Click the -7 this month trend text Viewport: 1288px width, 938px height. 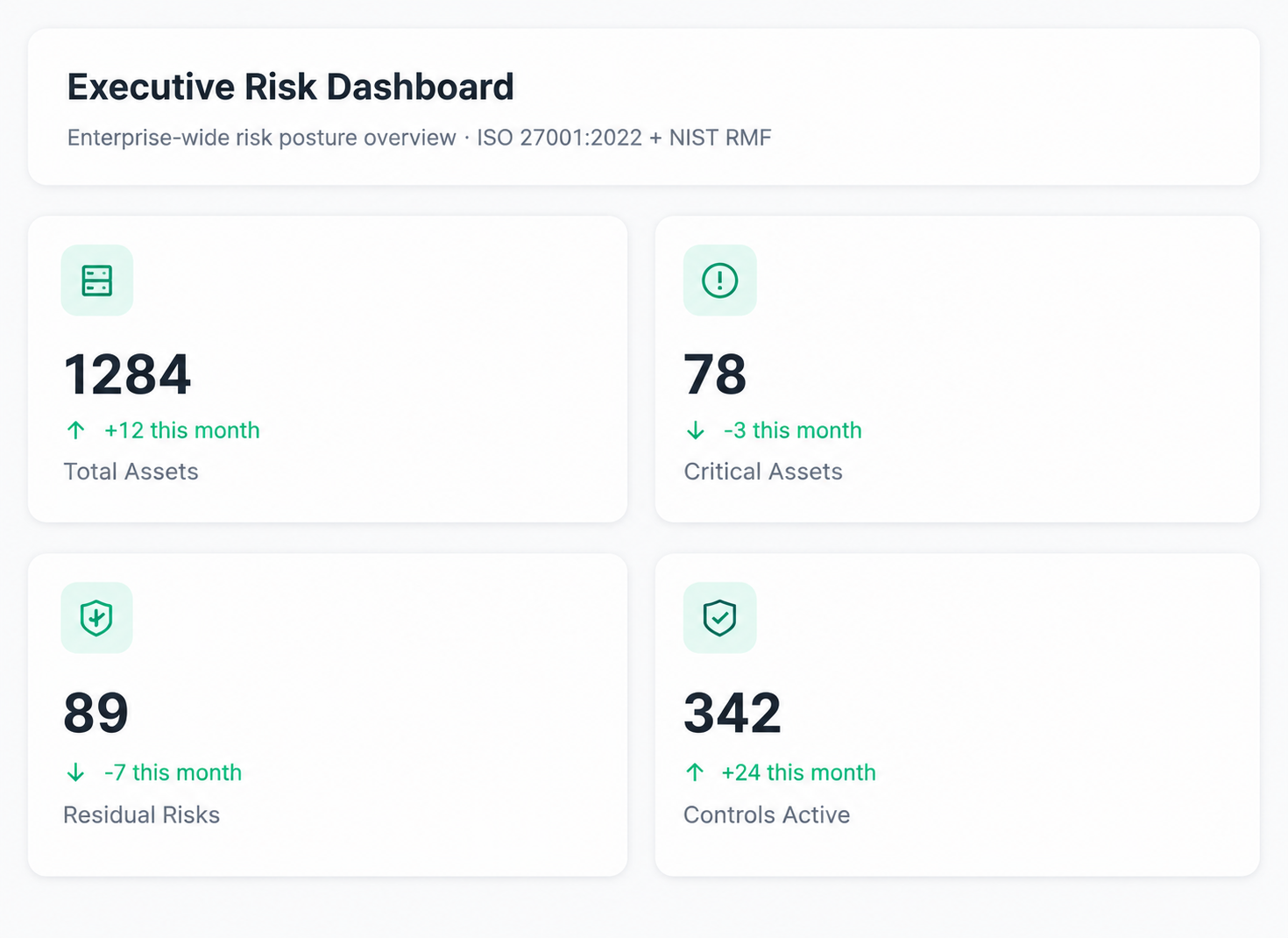coord(173,772)
